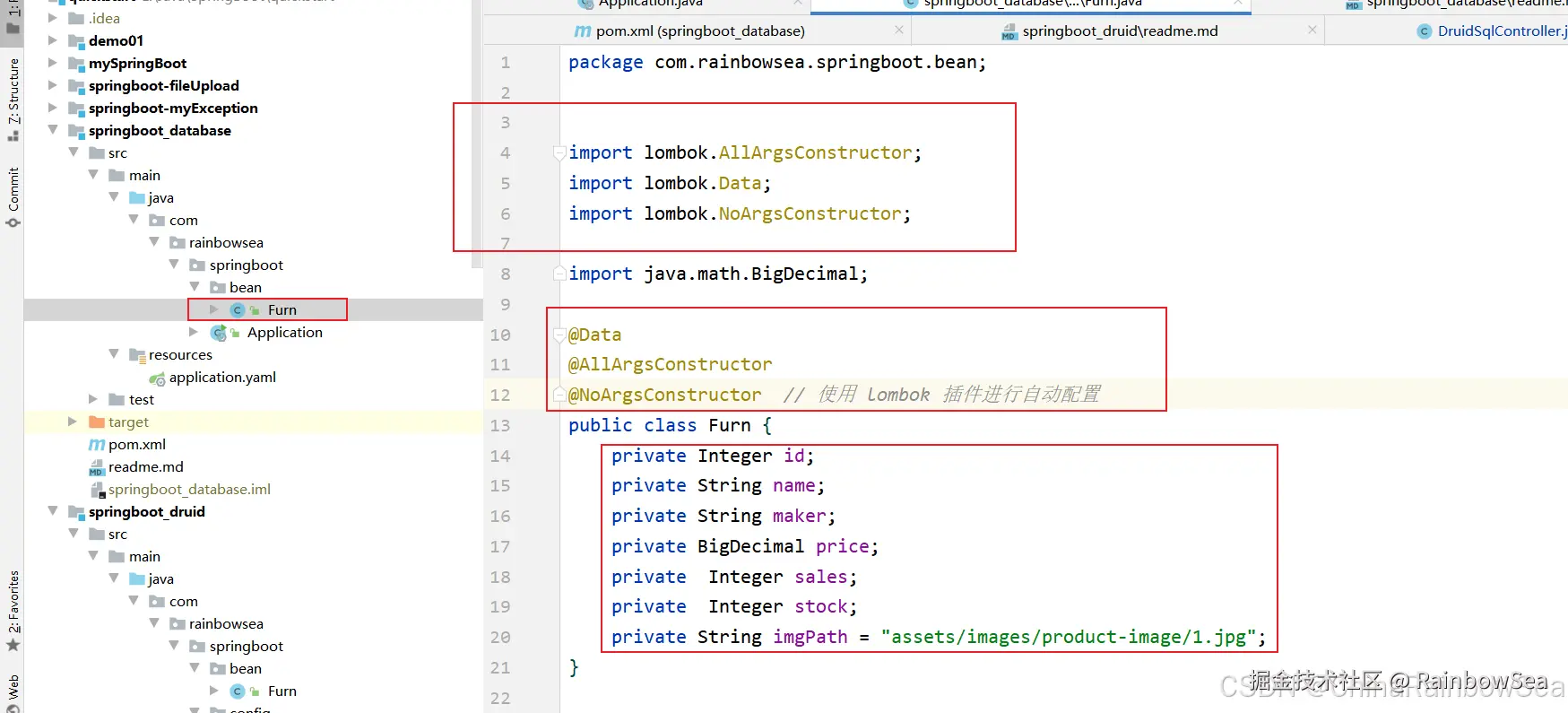Collapse the resources folder
The height and width of the screenshot is (713, 1568).
click(114, 354)
